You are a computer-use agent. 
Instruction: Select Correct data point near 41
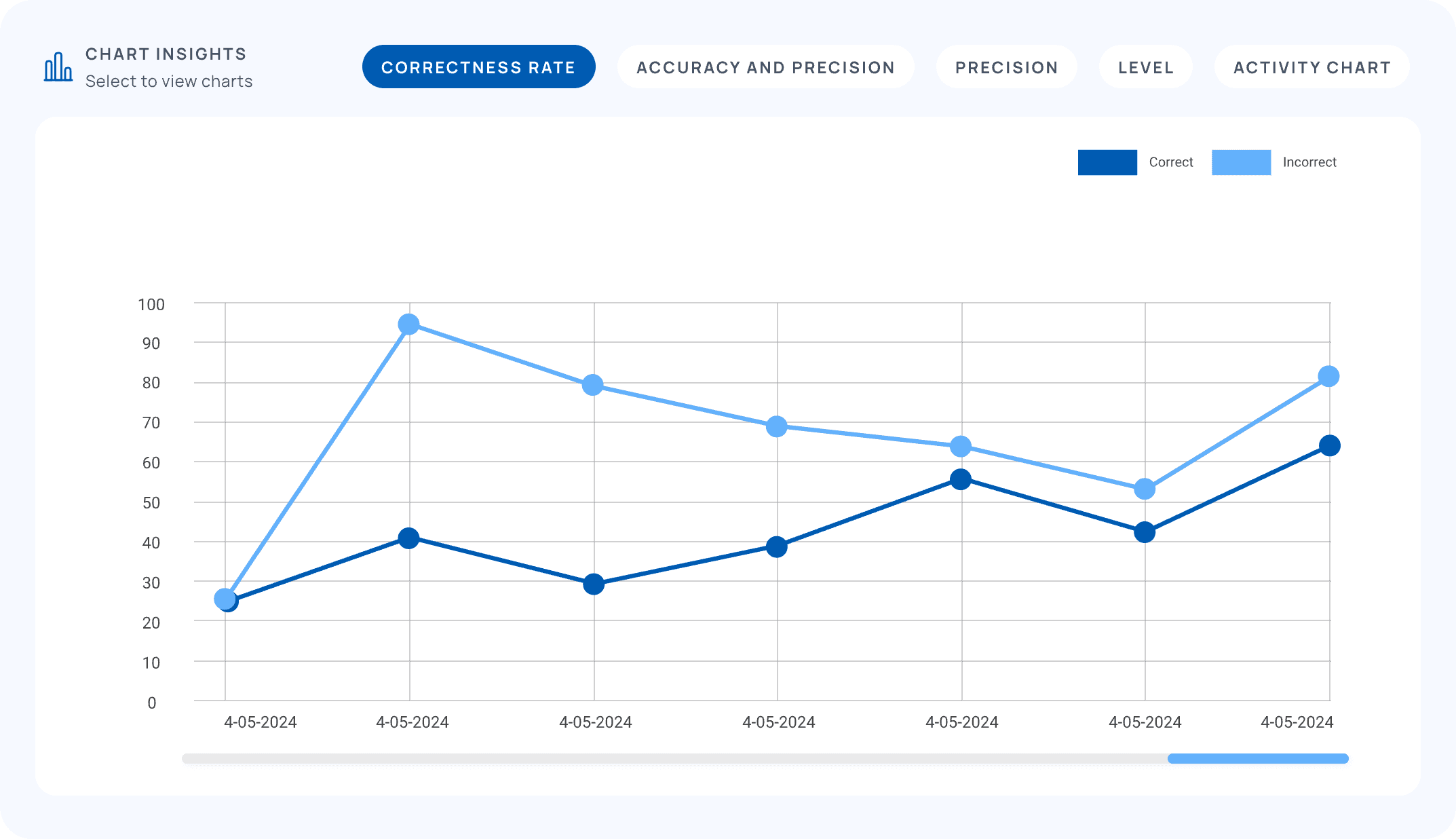coord(408,538)
